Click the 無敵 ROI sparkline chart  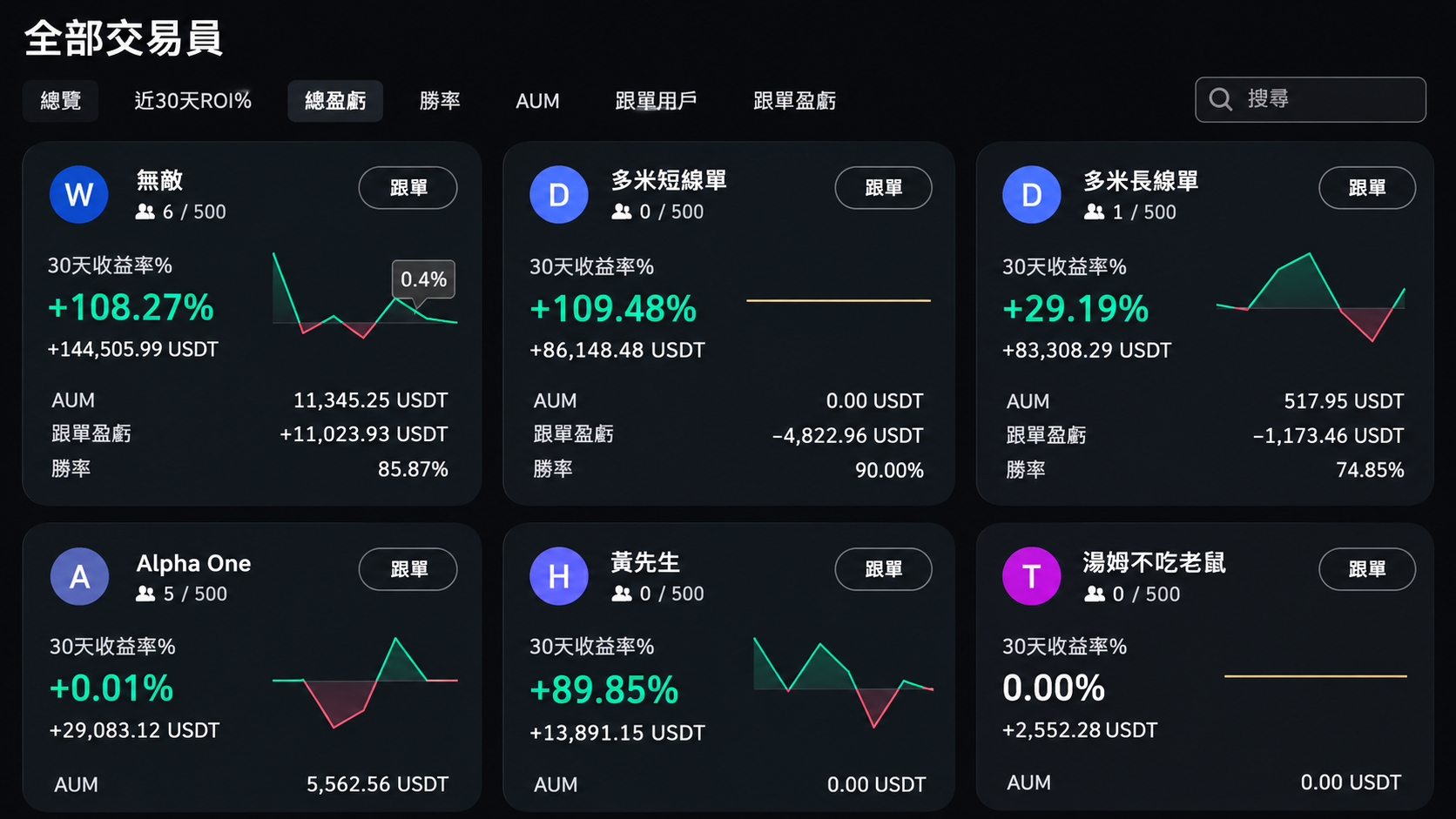click(x=365, y=296)
